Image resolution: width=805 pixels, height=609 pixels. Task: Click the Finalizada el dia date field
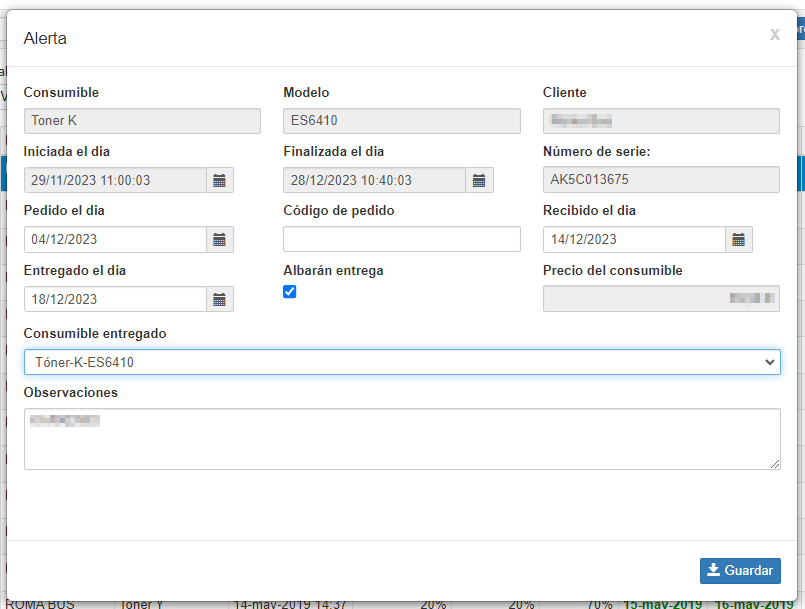pyautogui.click(x=374, y=181)
